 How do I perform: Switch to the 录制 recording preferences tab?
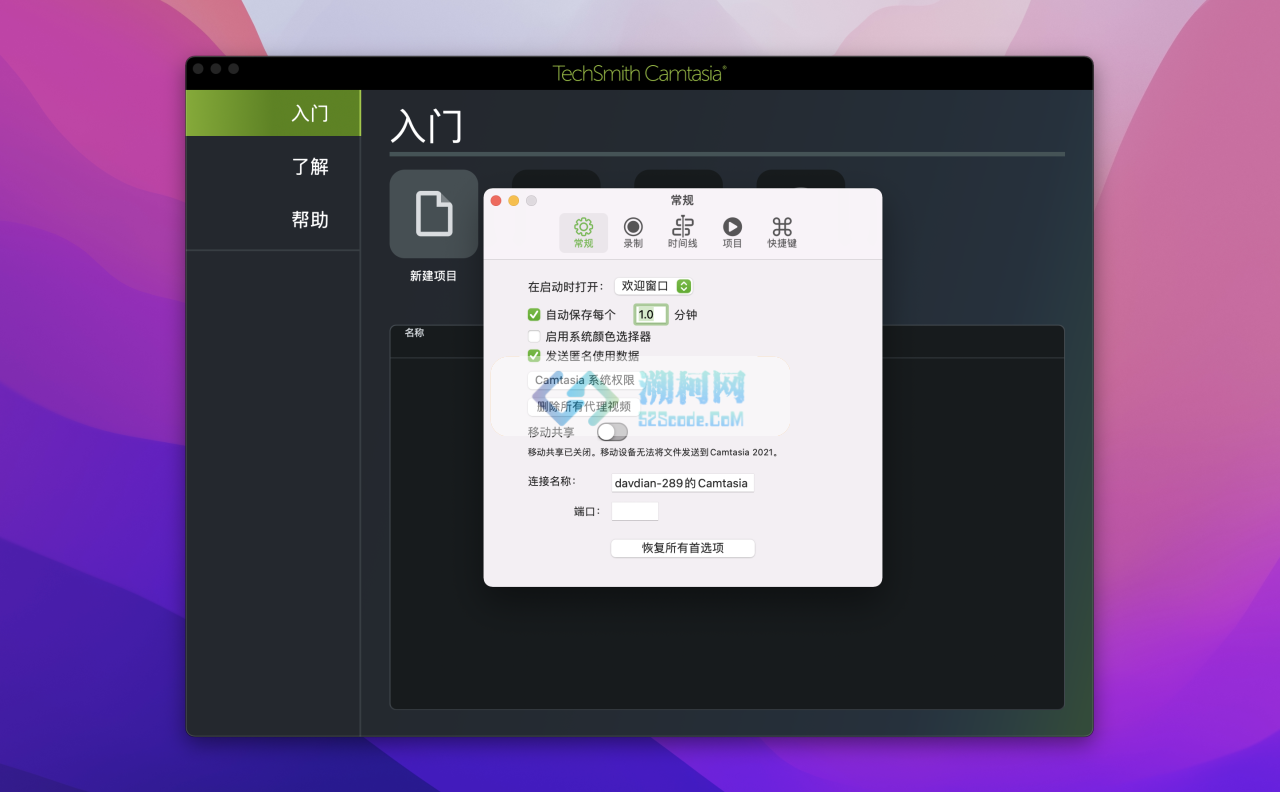click(x=633, y=233)
